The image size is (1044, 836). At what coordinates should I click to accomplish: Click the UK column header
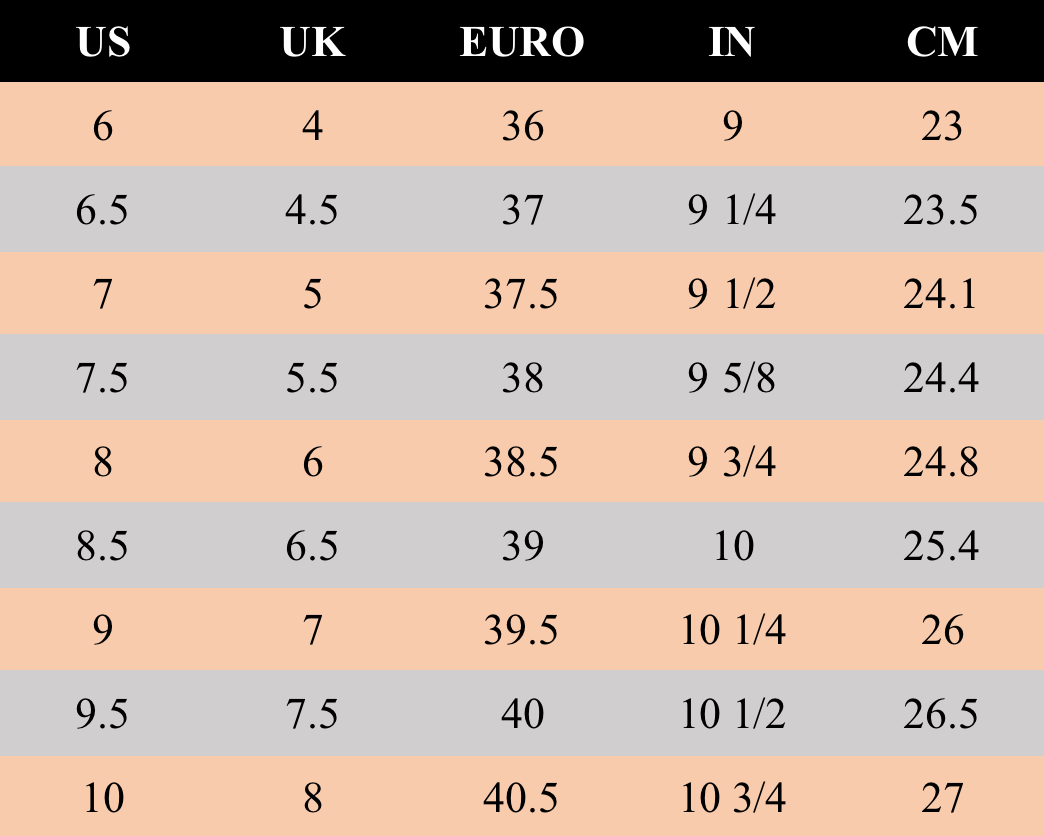coord(313,42)
